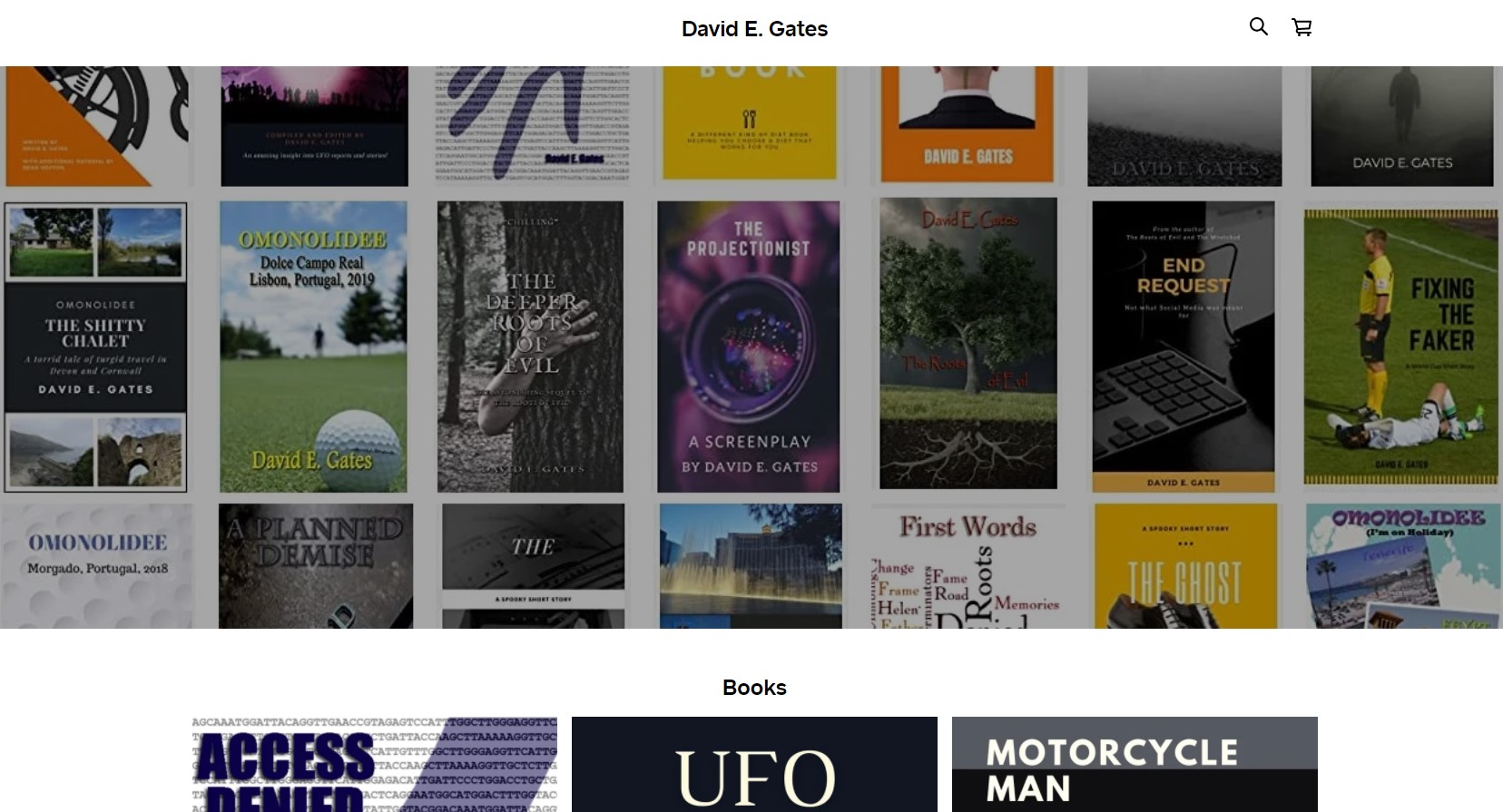Open the Fixing The Faker cover
Viewport: 1503px width, 812px height.
tap(1401, 347)
